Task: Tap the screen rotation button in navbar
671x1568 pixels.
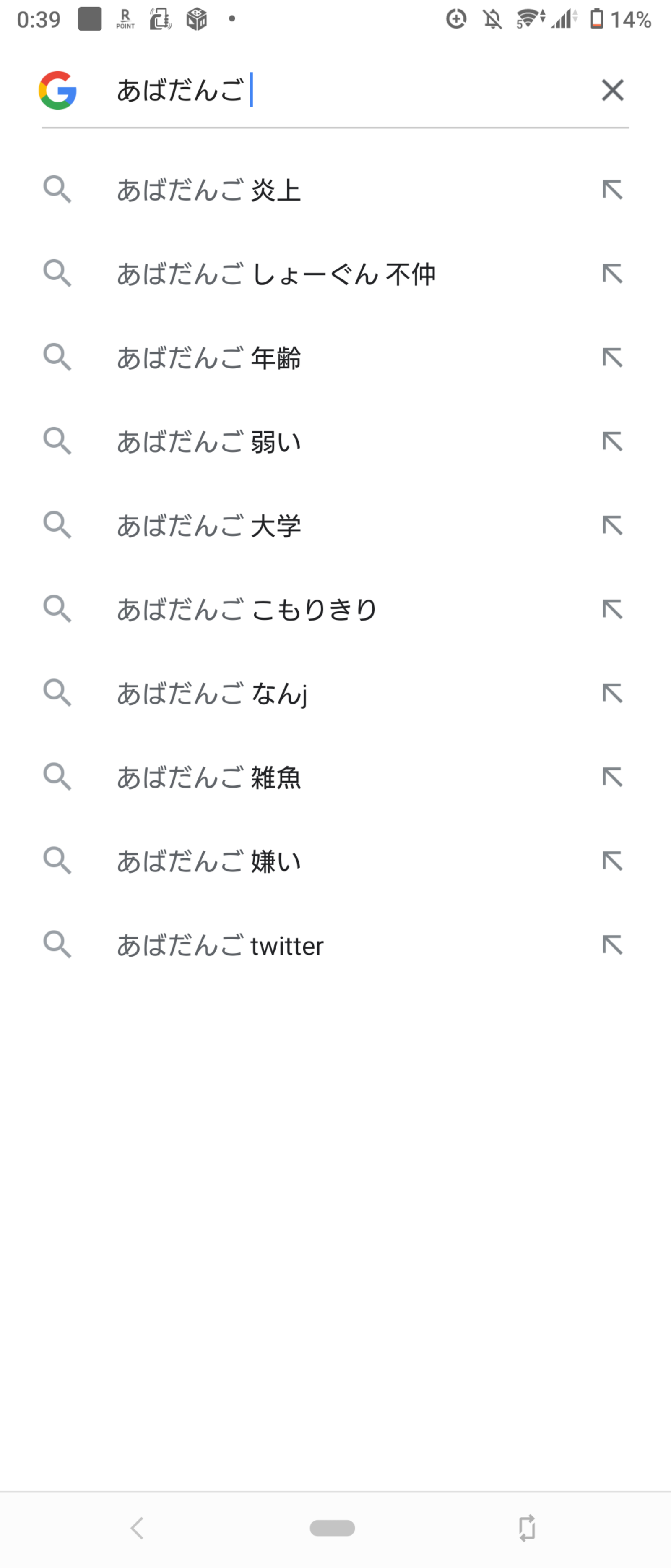Action: 527,1529
